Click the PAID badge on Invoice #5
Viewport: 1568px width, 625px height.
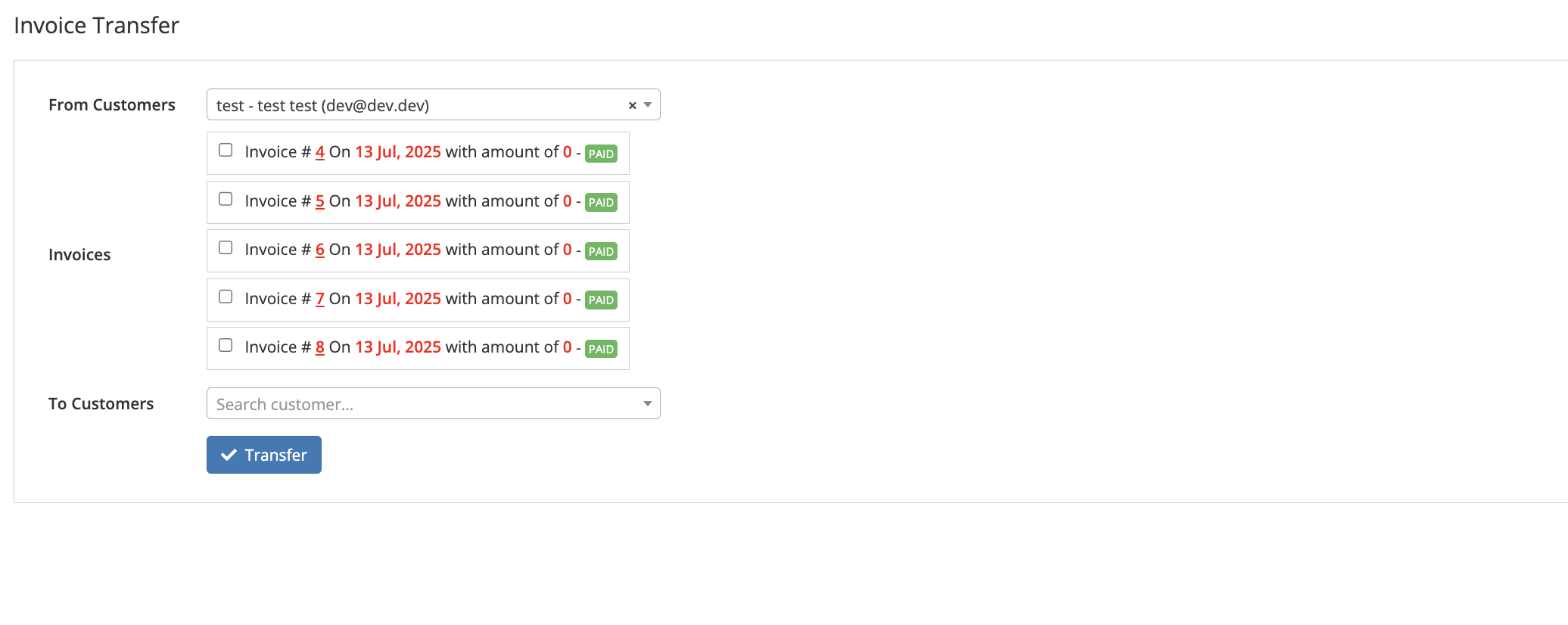click(x=601, y=203)
